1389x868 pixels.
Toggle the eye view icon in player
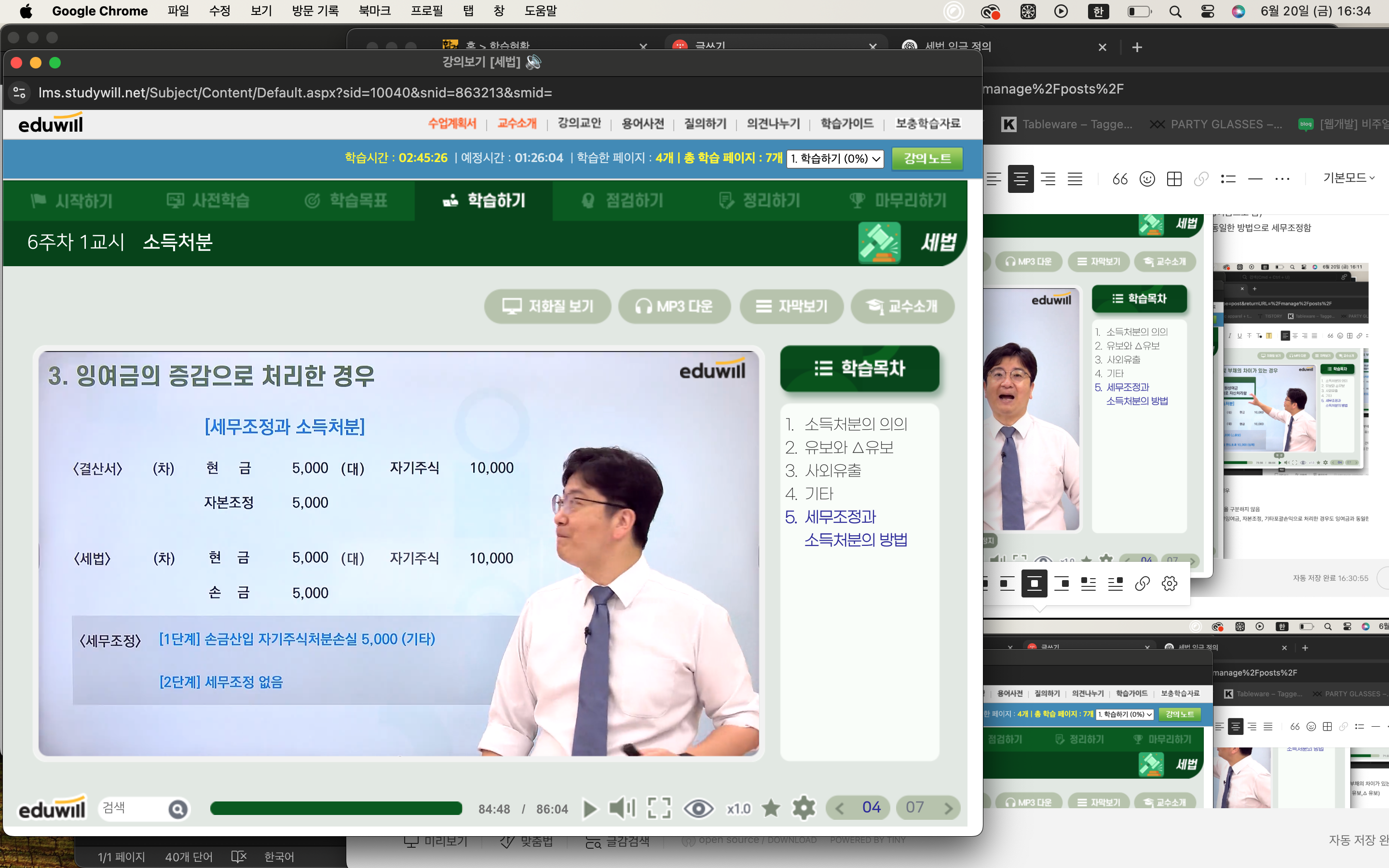(698, 808)
